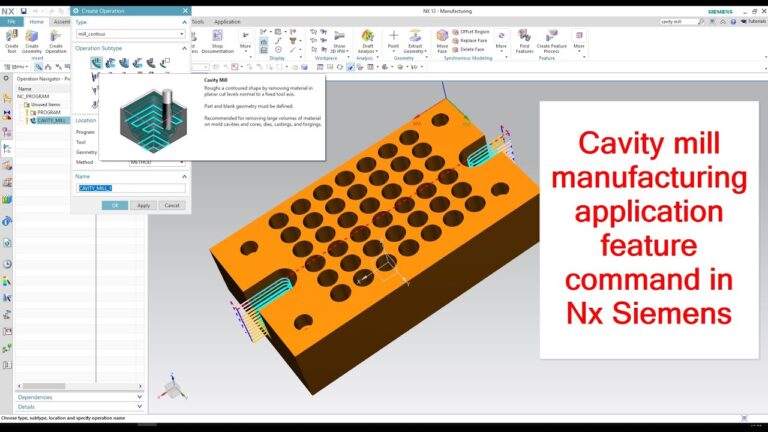Open the Menu dropdown on the toolbar
768x432 pixels.
pyautogui.click(x=16, y=67)
